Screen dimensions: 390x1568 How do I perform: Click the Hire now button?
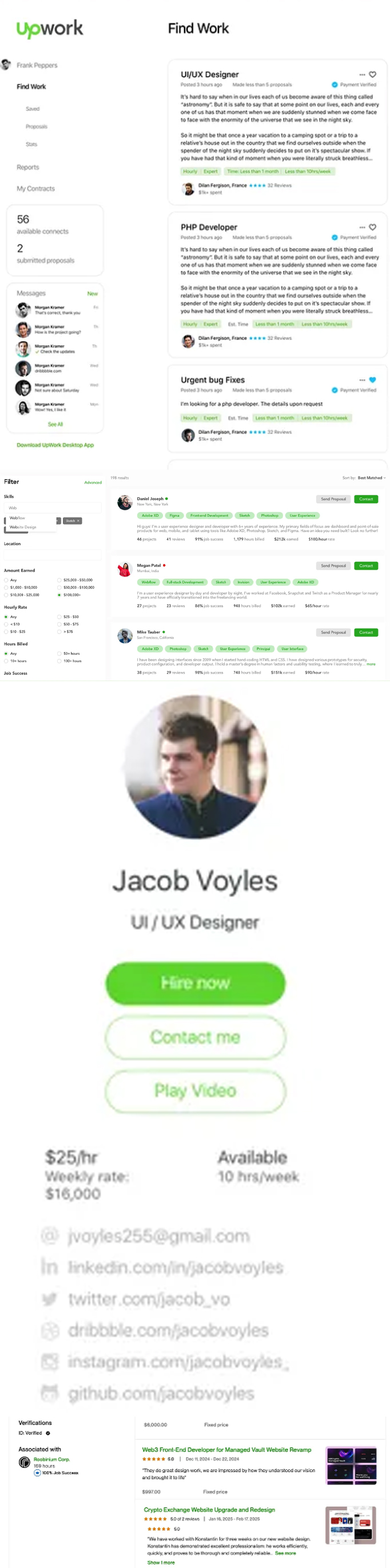[x=195, y=983]
